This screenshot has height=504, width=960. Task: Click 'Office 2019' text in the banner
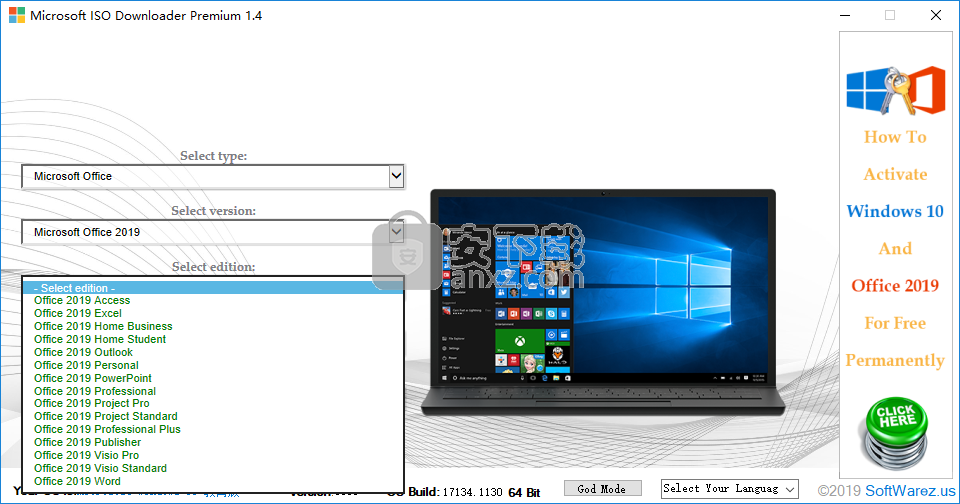[x=895, y=285]
